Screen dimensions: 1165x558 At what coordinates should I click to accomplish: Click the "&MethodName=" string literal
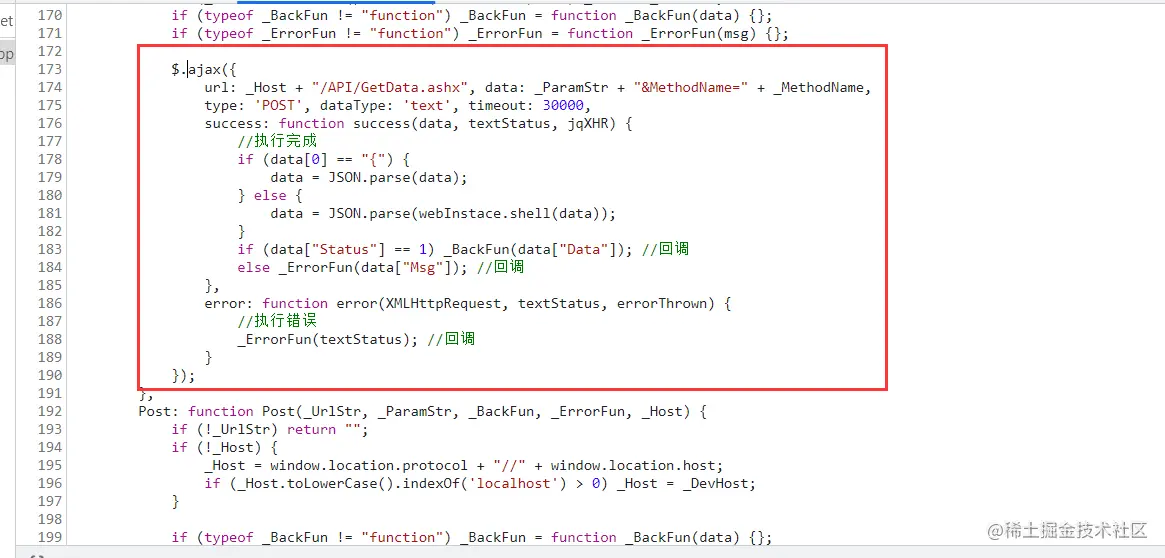[692, 88]
